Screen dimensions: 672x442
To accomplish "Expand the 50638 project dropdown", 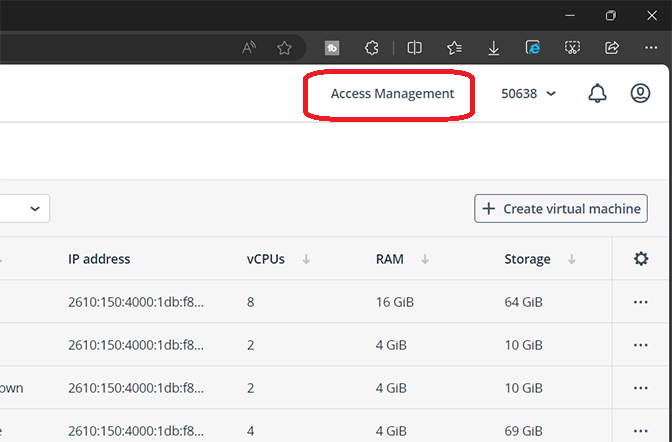I will 528,93.
